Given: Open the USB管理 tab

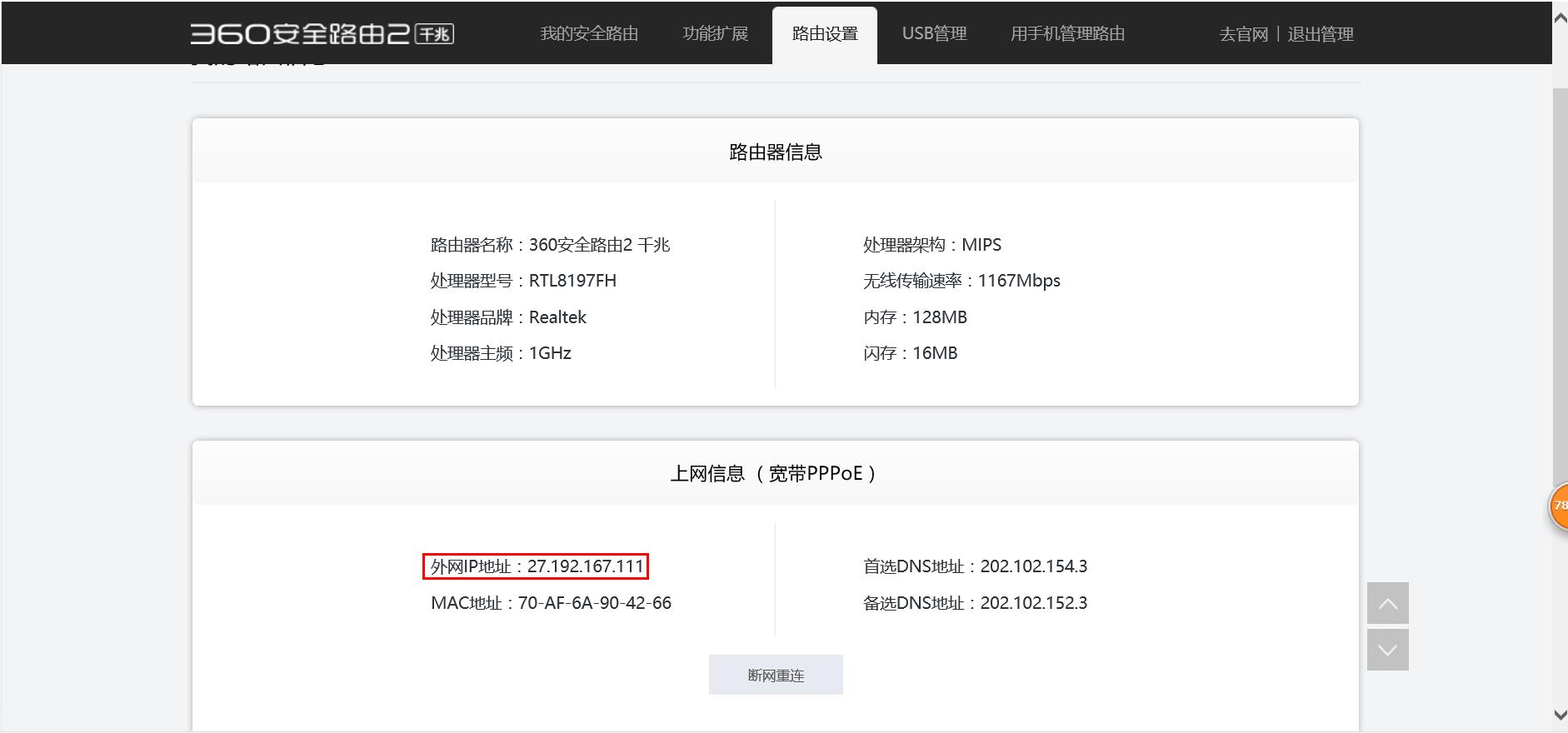Looking at the screenshot, I should 935,33.
